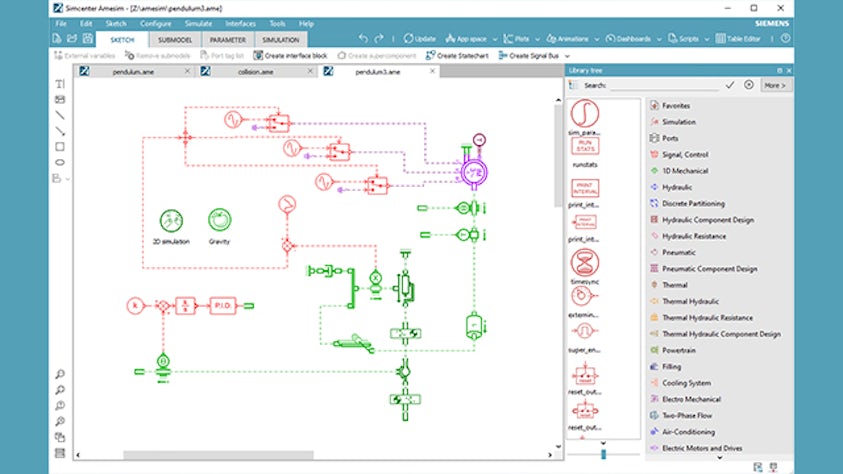843x474 pixels.
Task: Click the Library search input field
Action: (x=665, y=85)
